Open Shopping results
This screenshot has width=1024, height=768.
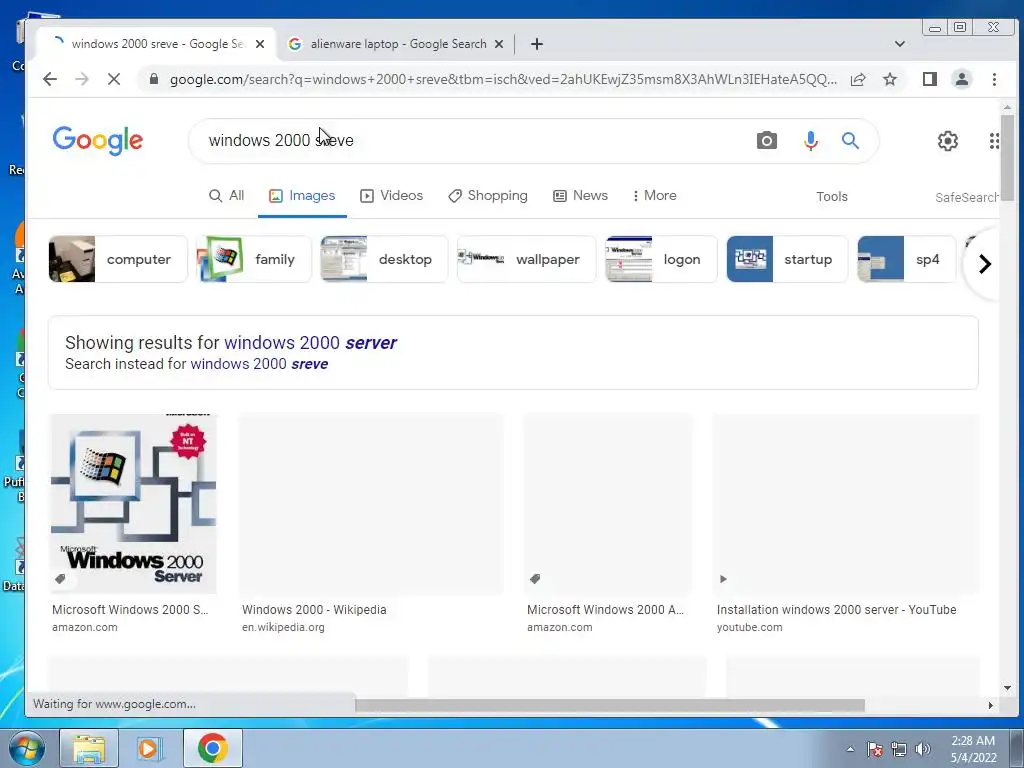tap(488, 195)
